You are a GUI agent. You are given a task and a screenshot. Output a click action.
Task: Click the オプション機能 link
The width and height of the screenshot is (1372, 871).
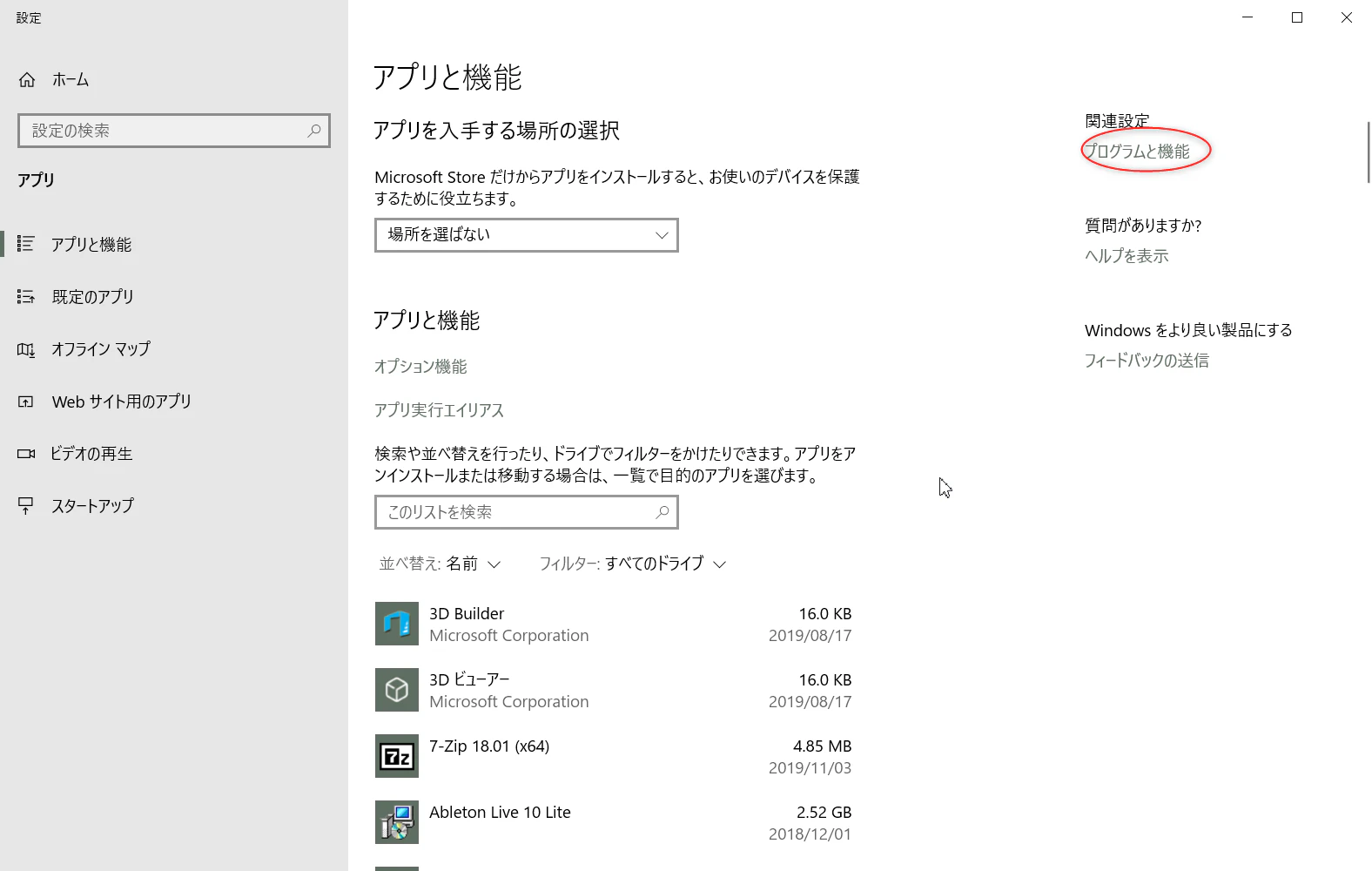420,367
